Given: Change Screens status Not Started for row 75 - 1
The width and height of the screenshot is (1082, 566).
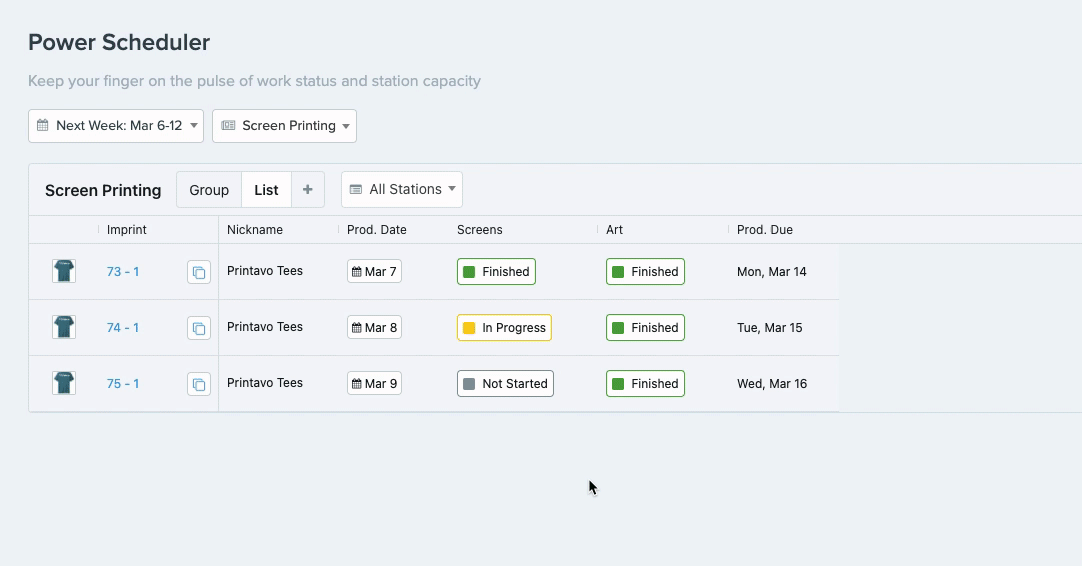Looking at the screenshot, I should (x=505, y=383).
